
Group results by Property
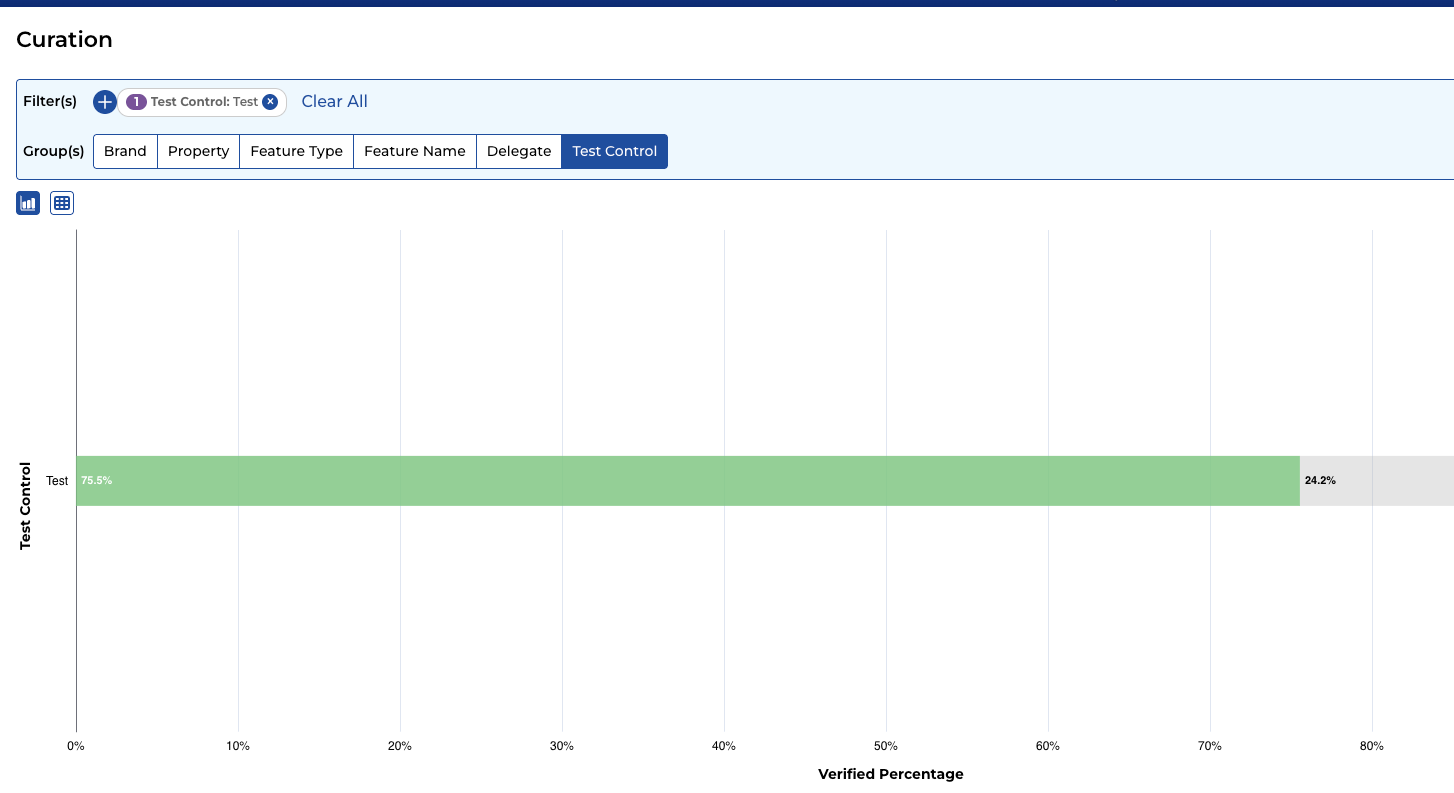[199, 151]
